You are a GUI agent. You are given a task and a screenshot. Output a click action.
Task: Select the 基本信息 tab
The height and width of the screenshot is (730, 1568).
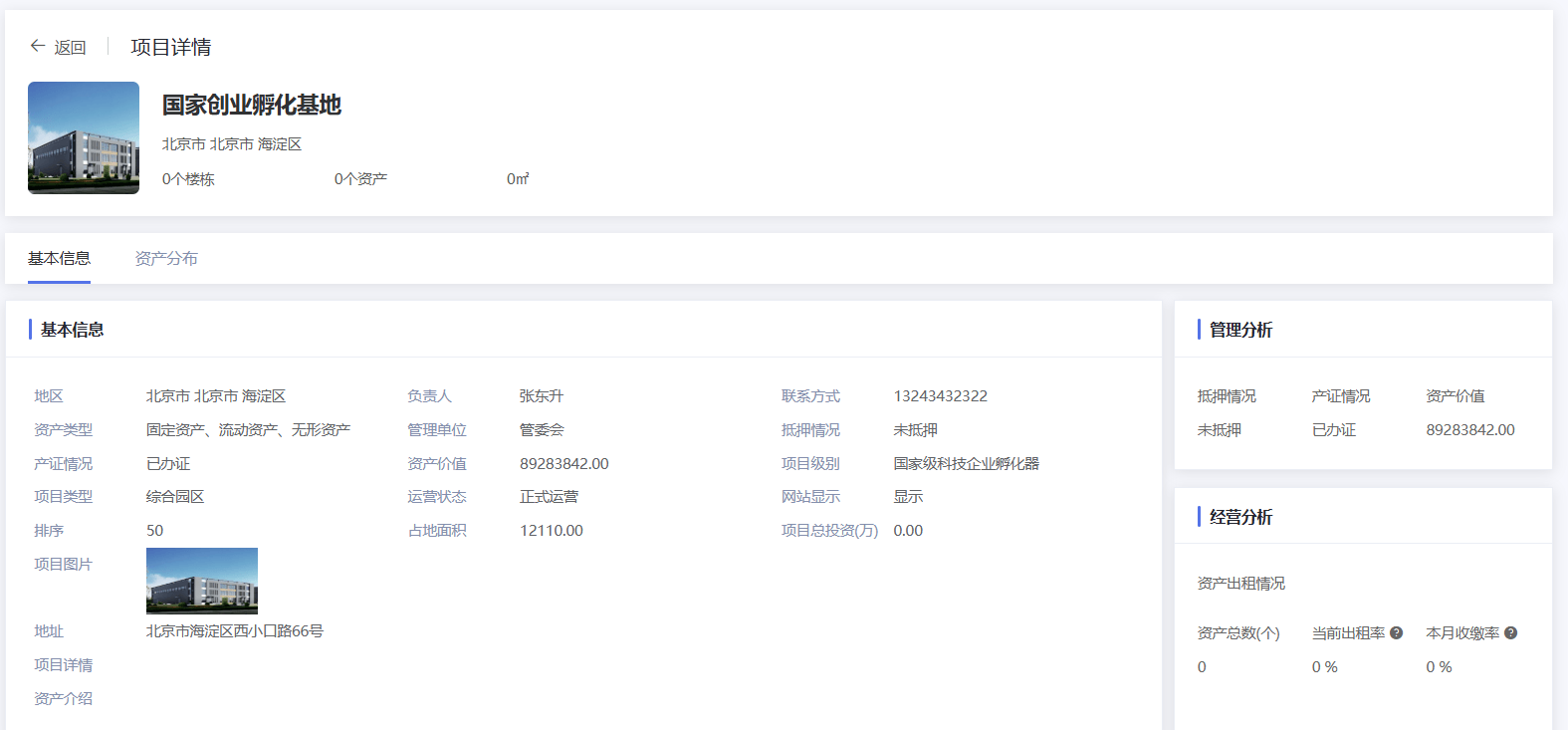coord(59,259)
